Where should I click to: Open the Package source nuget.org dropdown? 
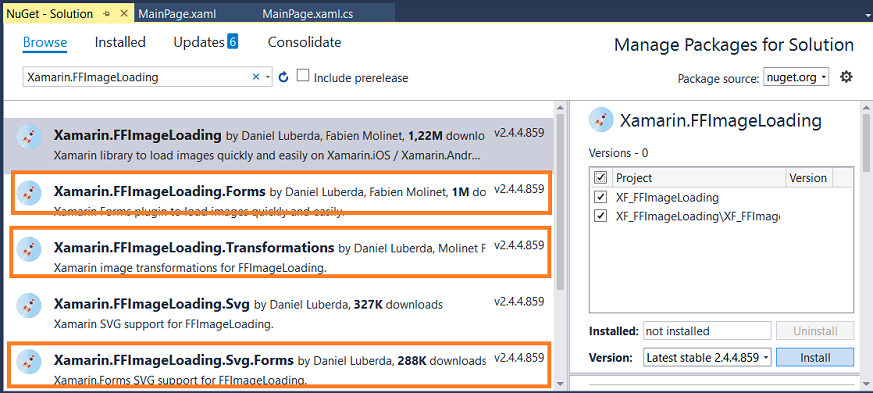tap(796, 77)
